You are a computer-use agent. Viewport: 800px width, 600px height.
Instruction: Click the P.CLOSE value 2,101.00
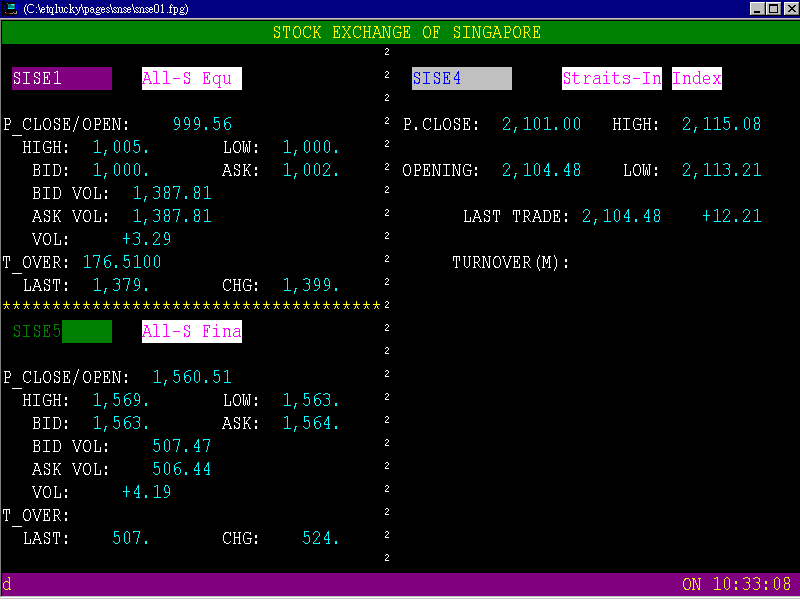pyautogui.click(x=541, y=124)
